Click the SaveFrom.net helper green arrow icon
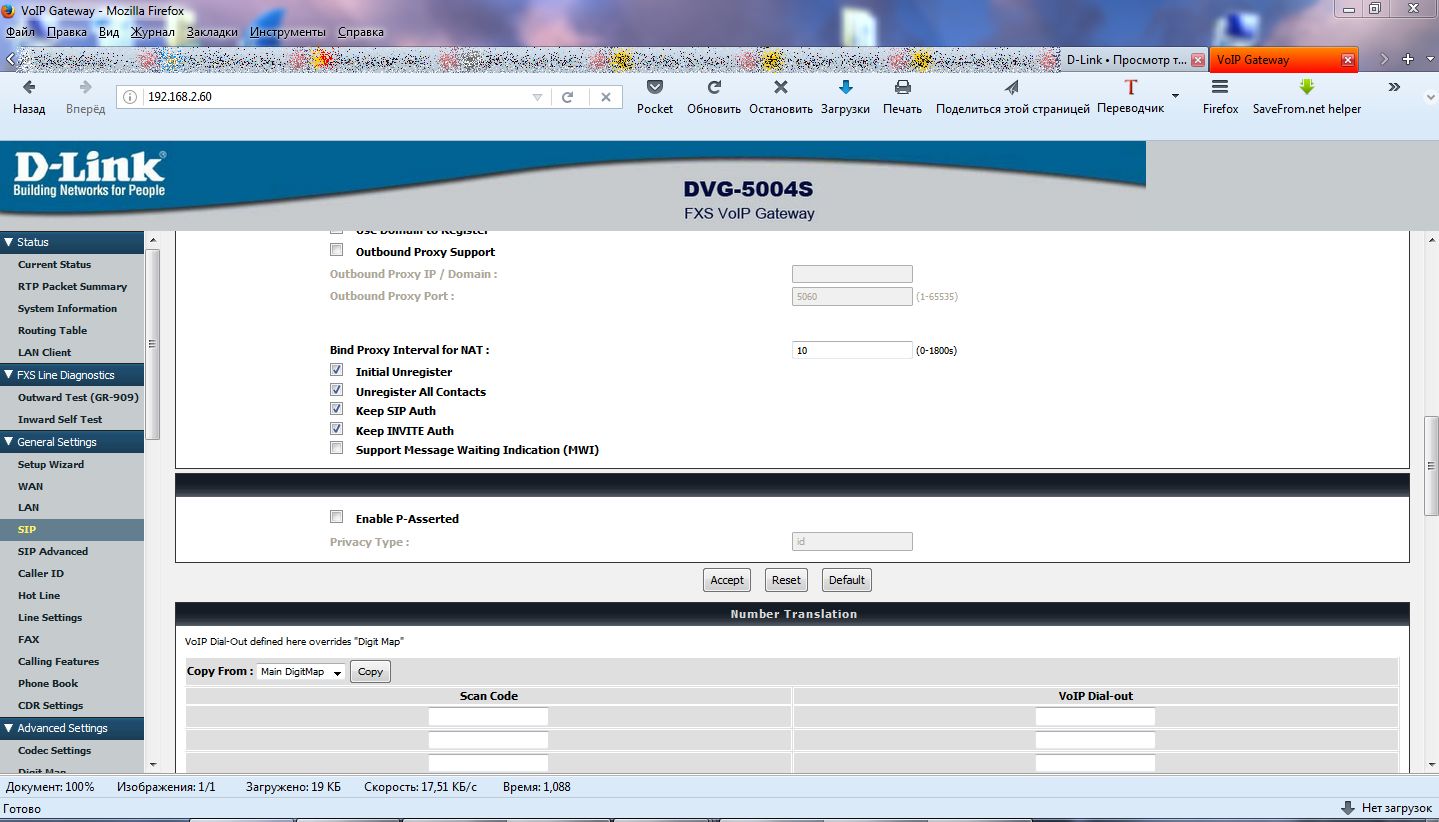This screenshot has height=822, width=1439. (1306, 88)
